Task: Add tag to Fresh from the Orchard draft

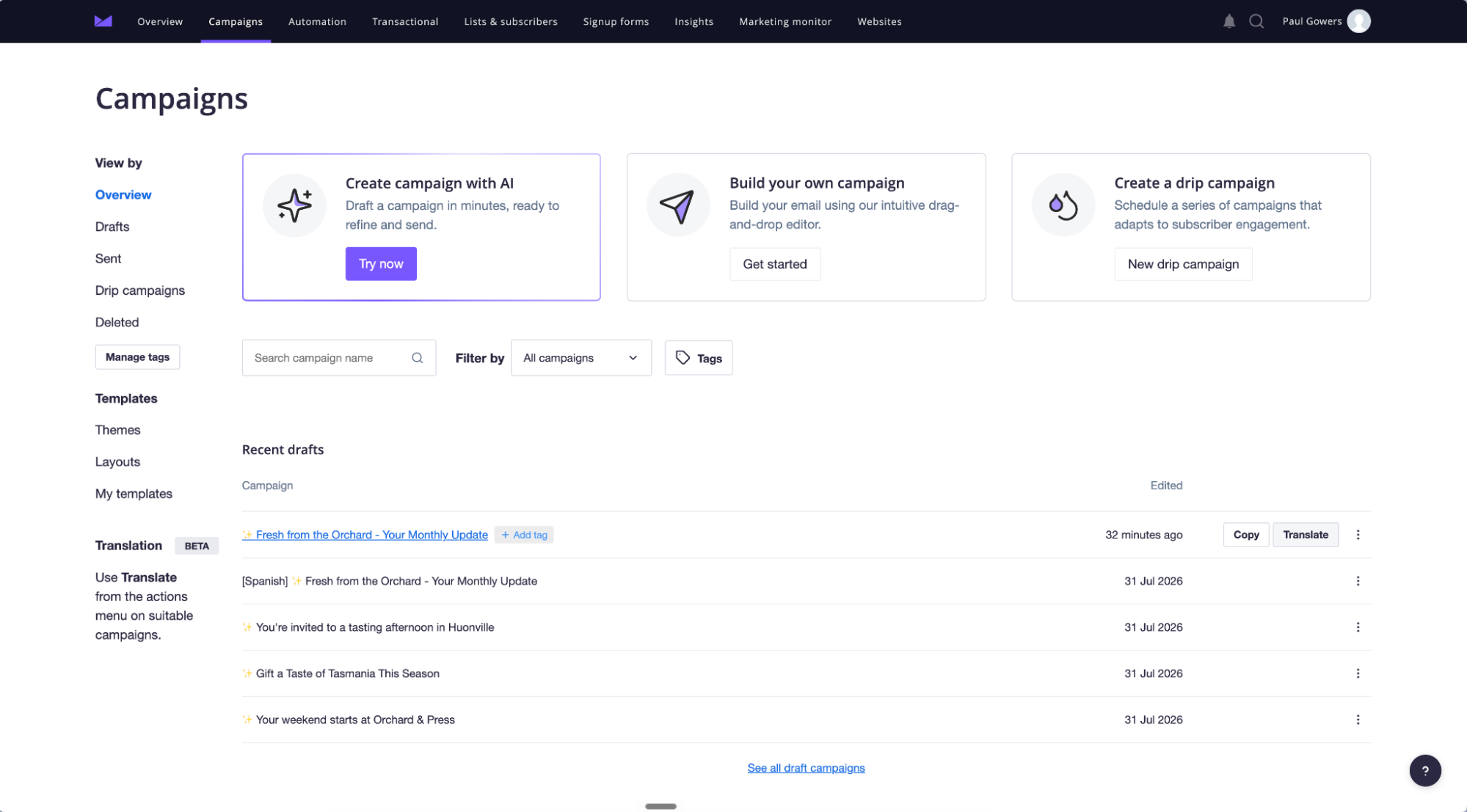Action: tap(524, 535)
